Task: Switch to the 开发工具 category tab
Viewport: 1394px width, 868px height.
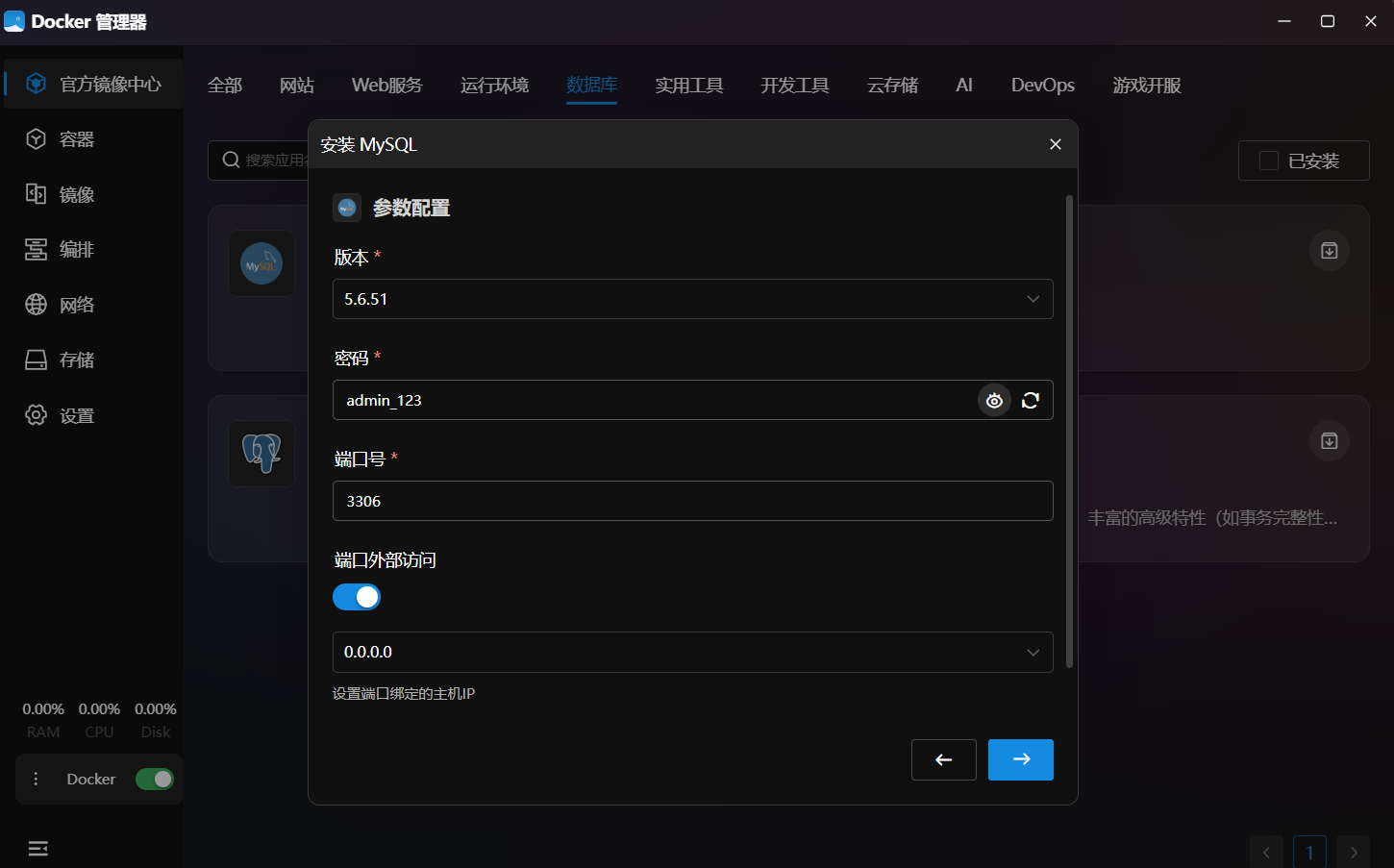Action: click(795, 85)
